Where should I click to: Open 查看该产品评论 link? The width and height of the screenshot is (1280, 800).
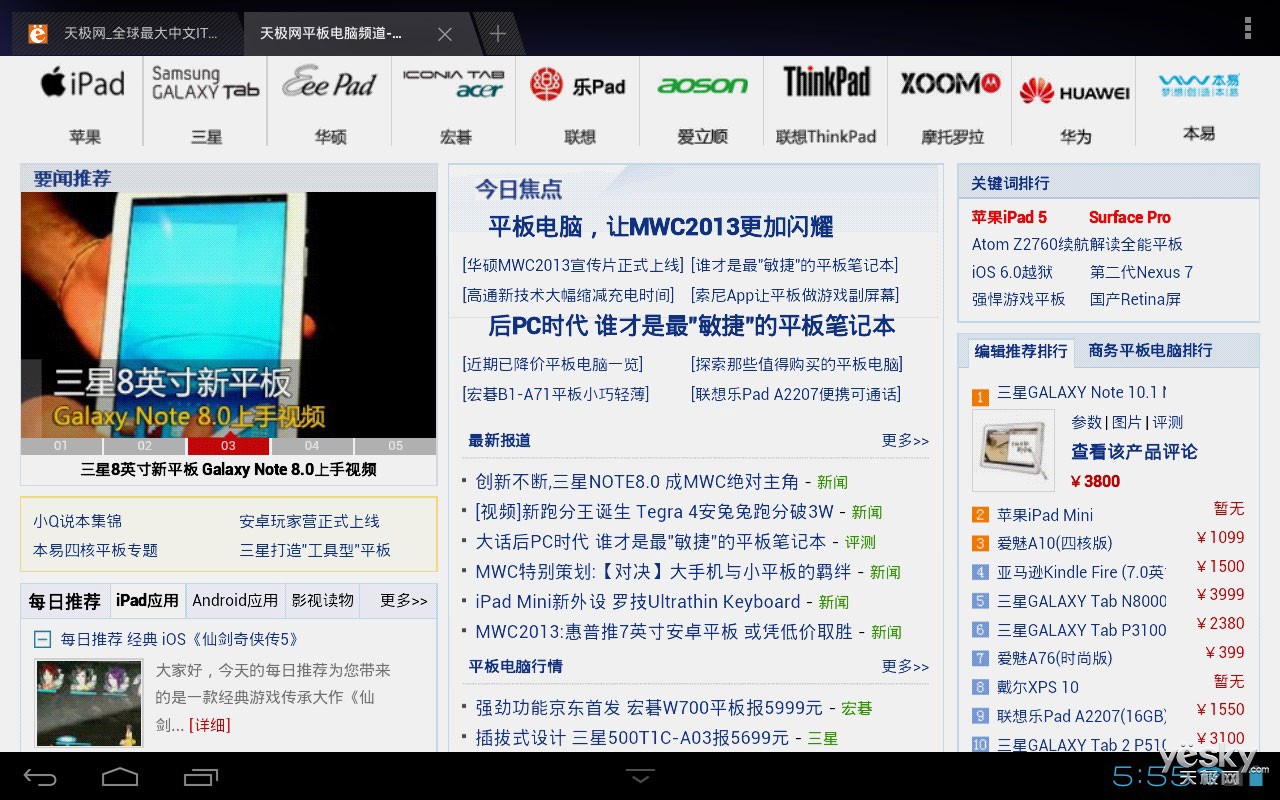point(1134,452)
